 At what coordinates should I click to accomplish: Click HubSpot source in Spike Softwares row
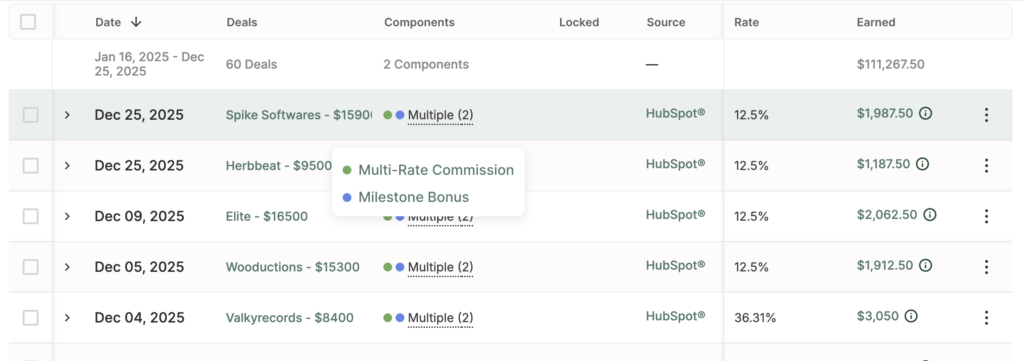click(x=675, y=113)
